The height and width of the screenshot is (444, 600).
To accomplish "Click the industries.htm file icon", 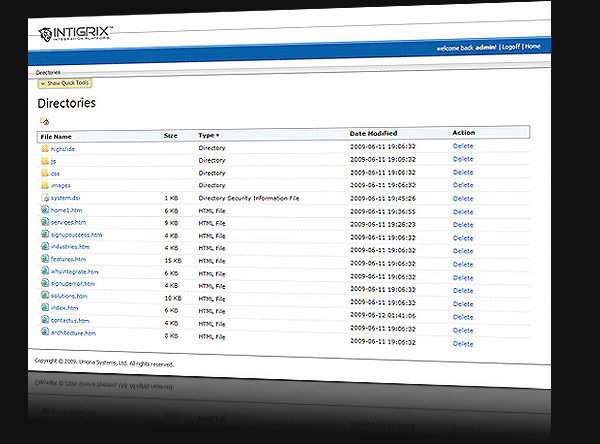I will 45,246.
